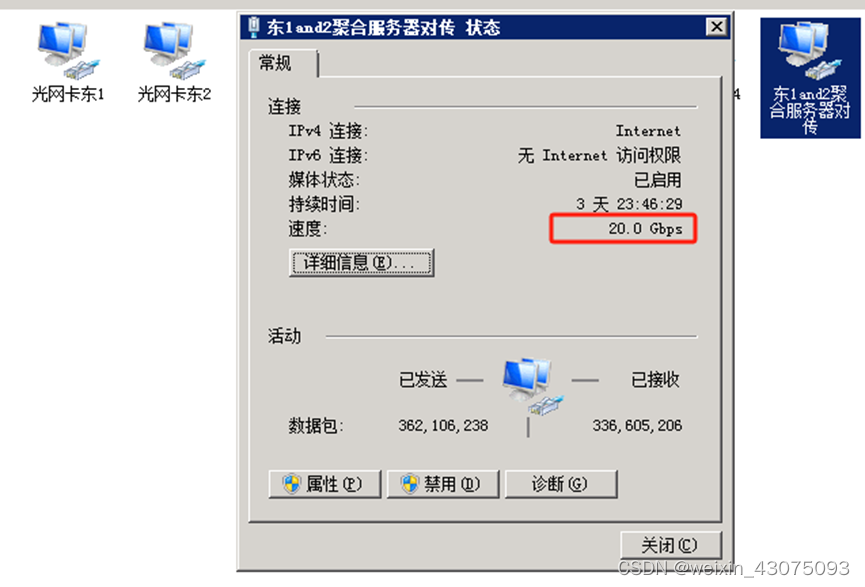This screenshot has width=865, height=587.
Task: Click the received packets count 336,605,206
Action: [x=637, y=425]
